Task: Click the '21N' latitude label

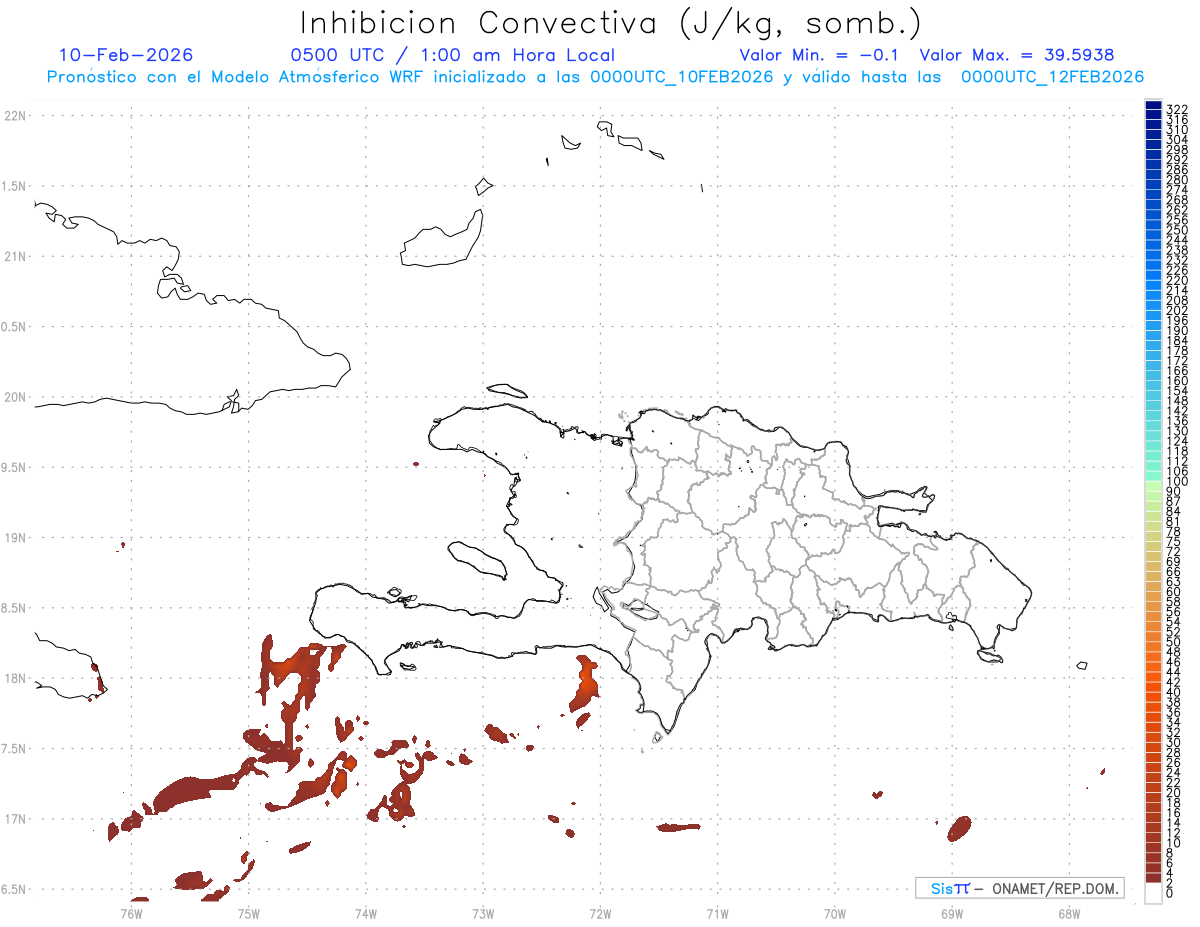Action: (14, 256)
